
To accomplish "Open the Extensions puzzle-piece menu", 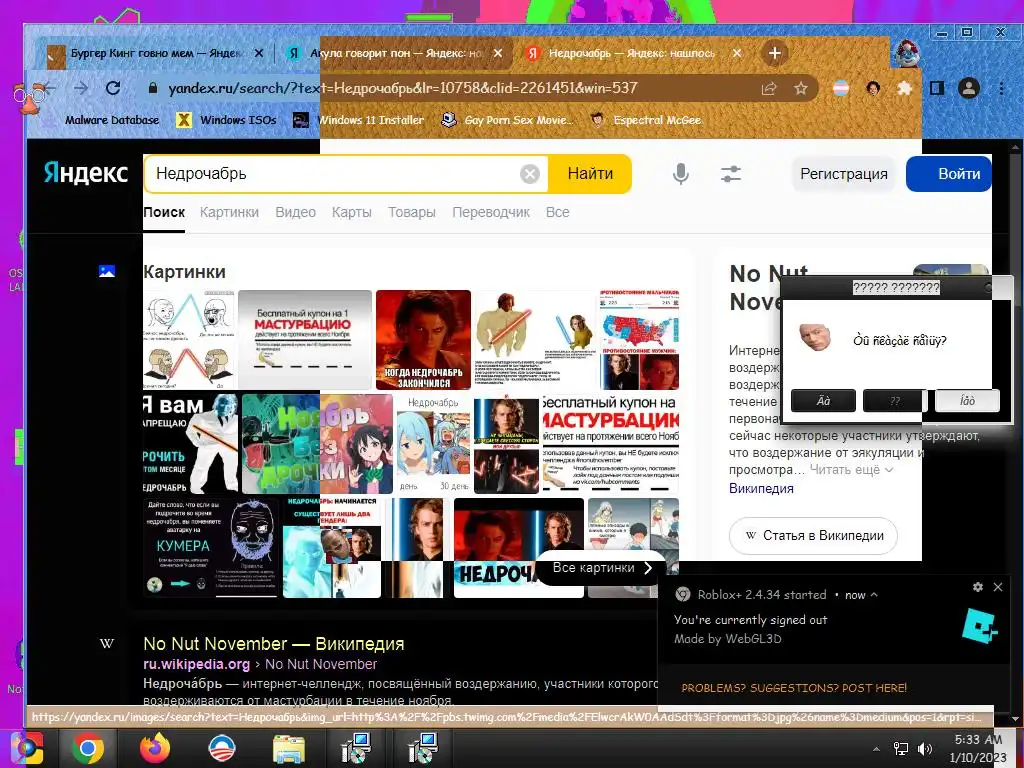I will point(904,88).
